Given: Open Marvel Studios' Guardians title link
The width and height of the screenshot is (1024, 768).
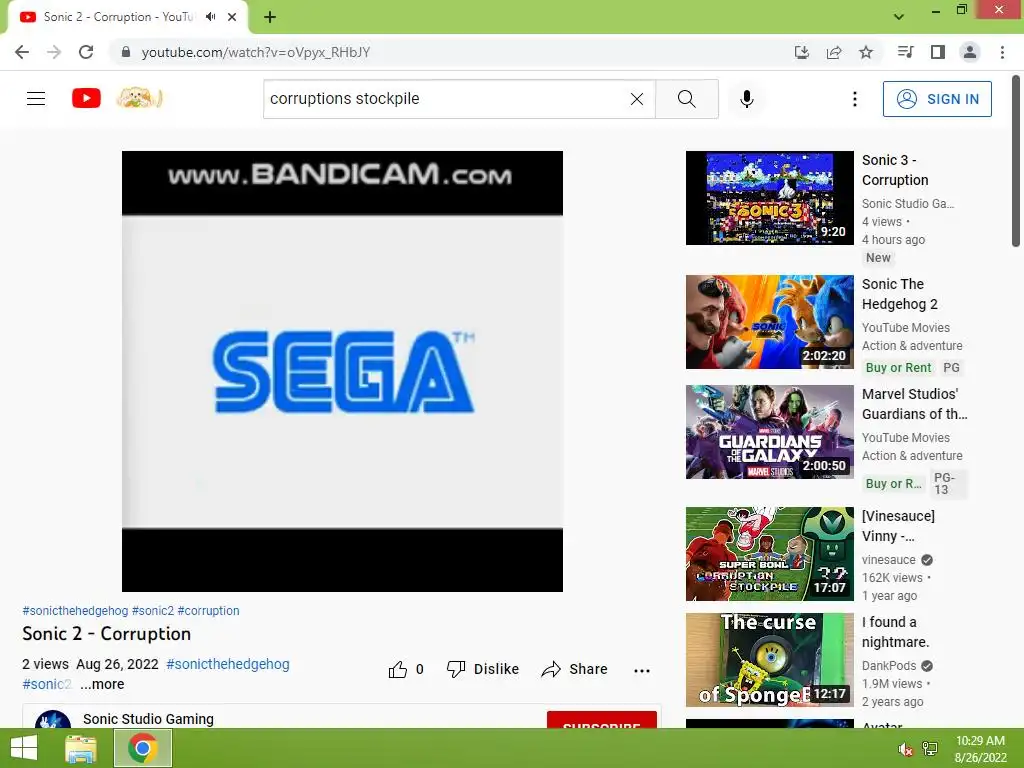Looking at the screenshot, I should (x=914, y=404).
